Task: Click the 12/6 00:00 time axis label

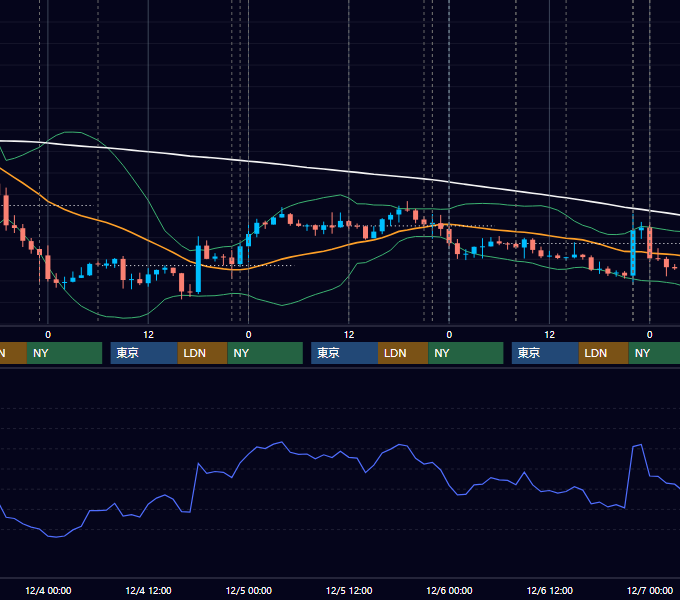Action: click(449, 590)
